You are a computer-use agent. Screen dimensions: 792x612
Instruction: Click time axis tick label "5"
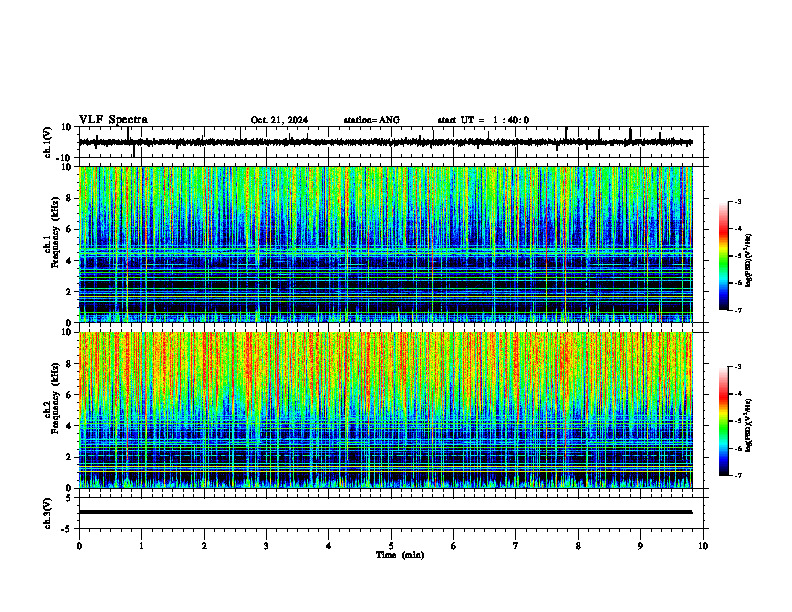391,546
